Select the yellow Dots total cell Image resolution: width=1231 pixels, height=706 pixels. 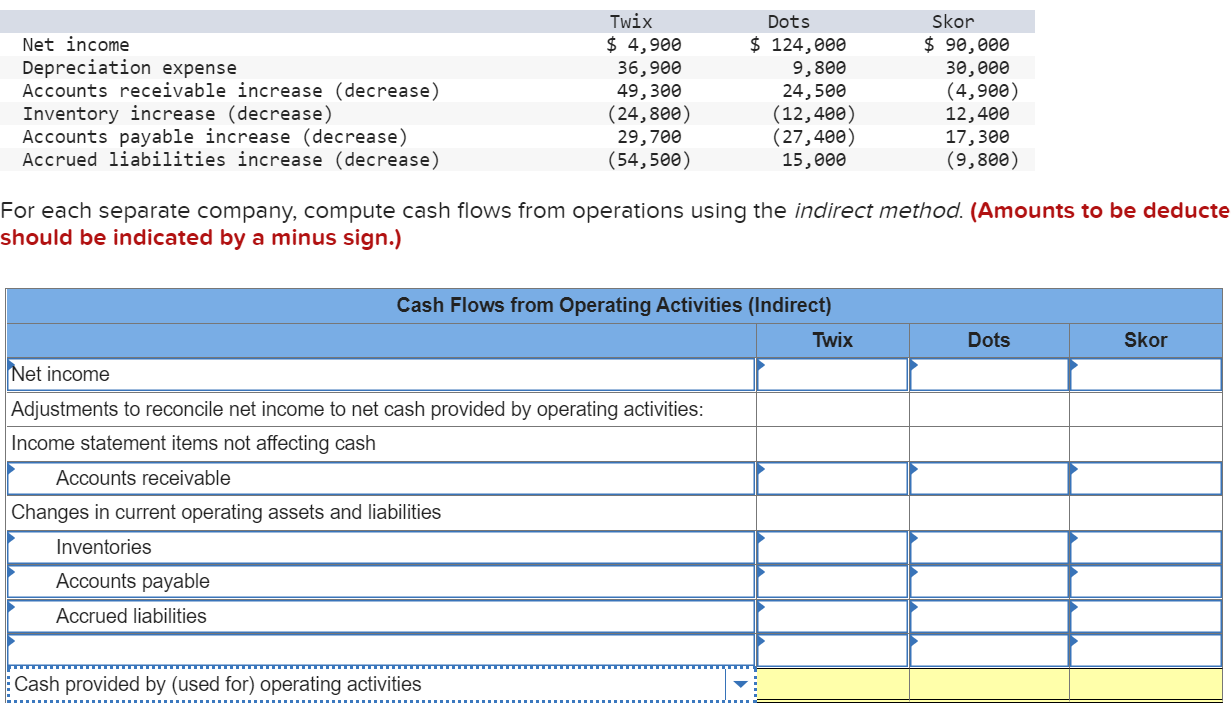coord(988,684)
